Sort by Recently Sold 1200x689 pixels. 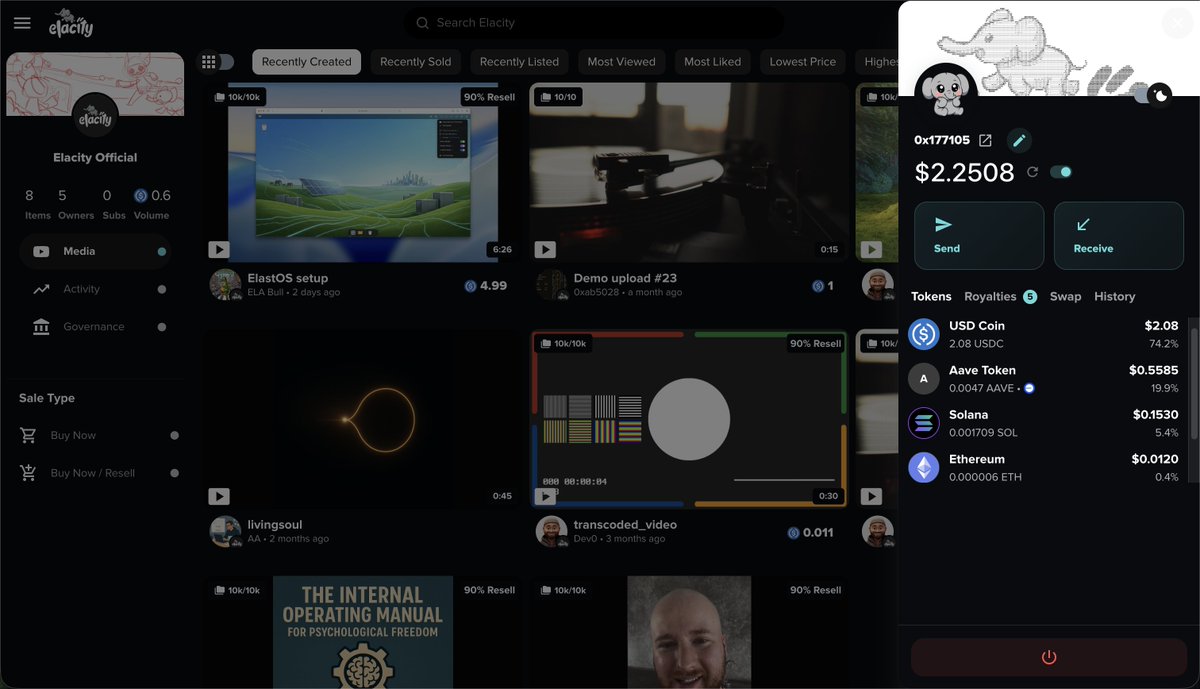(416, 62)
